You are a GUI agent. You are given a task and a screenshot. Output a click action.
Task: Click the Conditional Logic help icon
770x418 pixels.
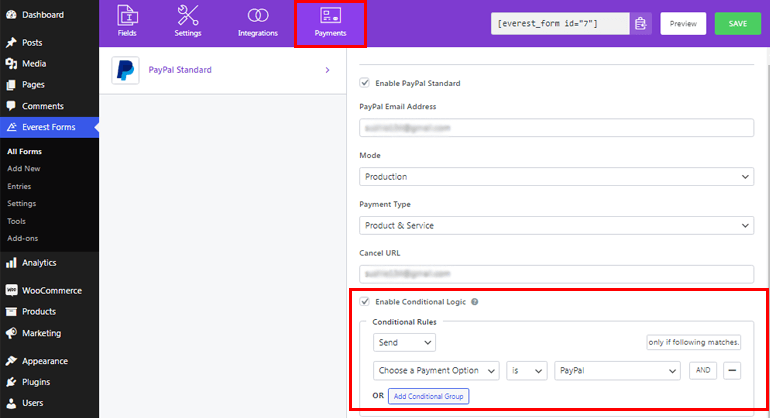point(474,302)
